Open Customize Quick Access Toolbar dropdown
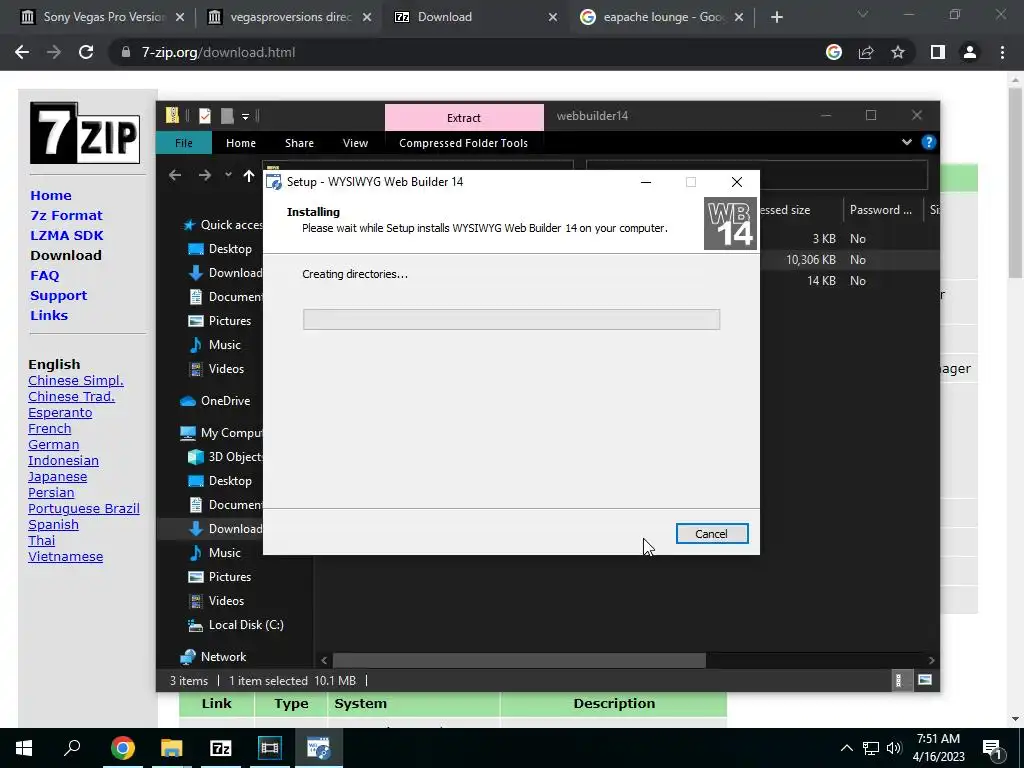Image resolution: width=1024 pixels, height=768 pixels. click(246, 117)
